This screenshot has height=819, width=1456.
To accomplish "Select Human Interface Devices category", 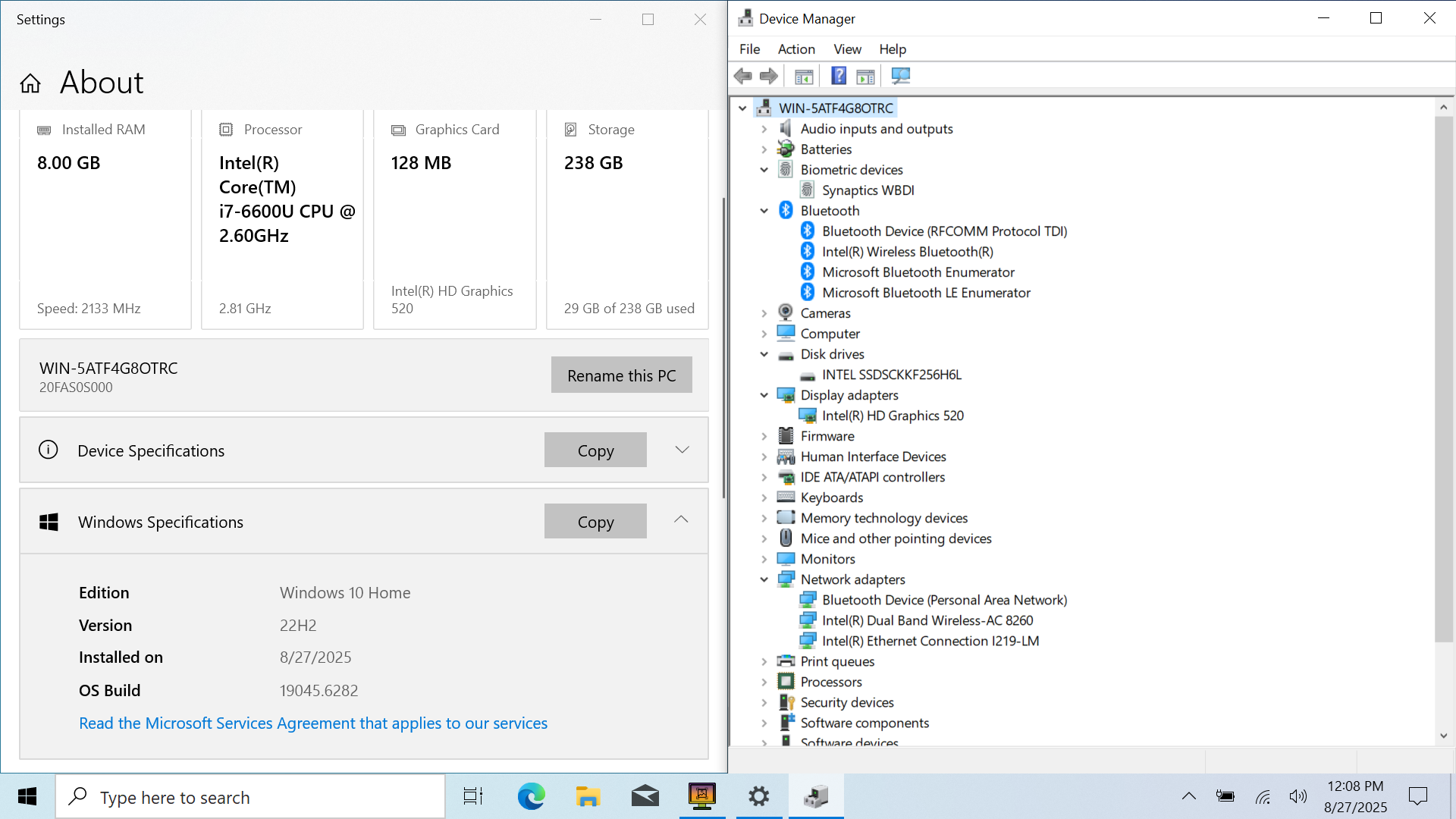I will [873, 457].
